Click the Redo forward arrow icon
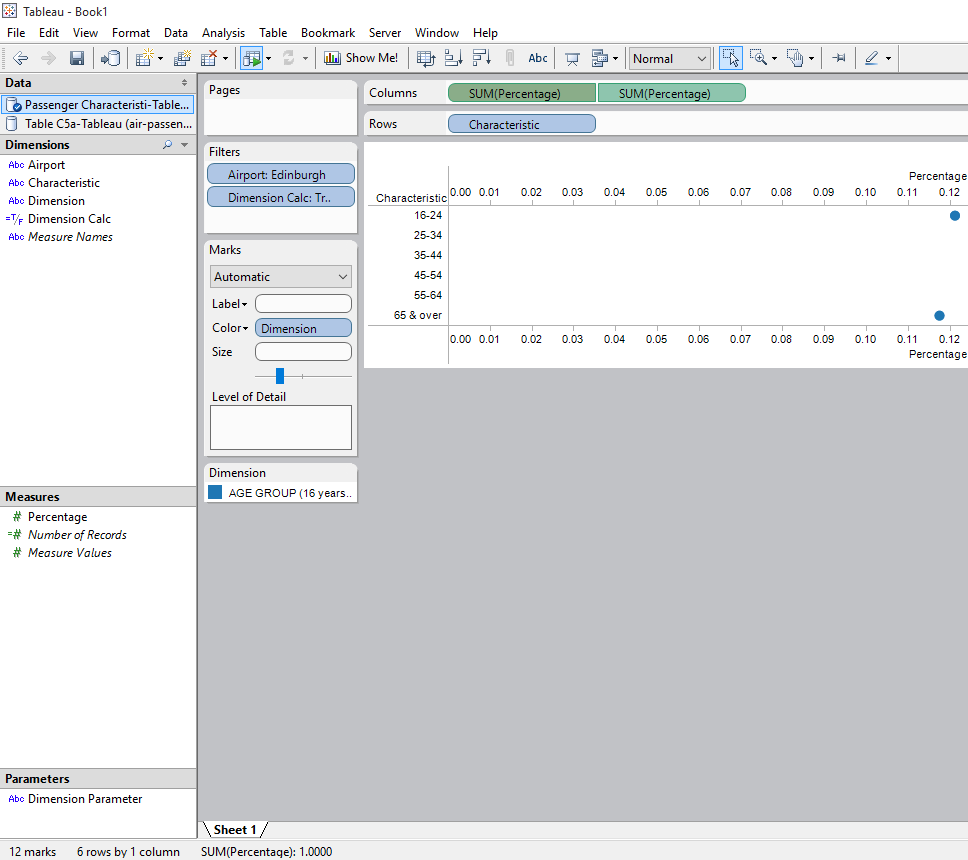Viewport: 968px width, 860px height. click(48, 58)
